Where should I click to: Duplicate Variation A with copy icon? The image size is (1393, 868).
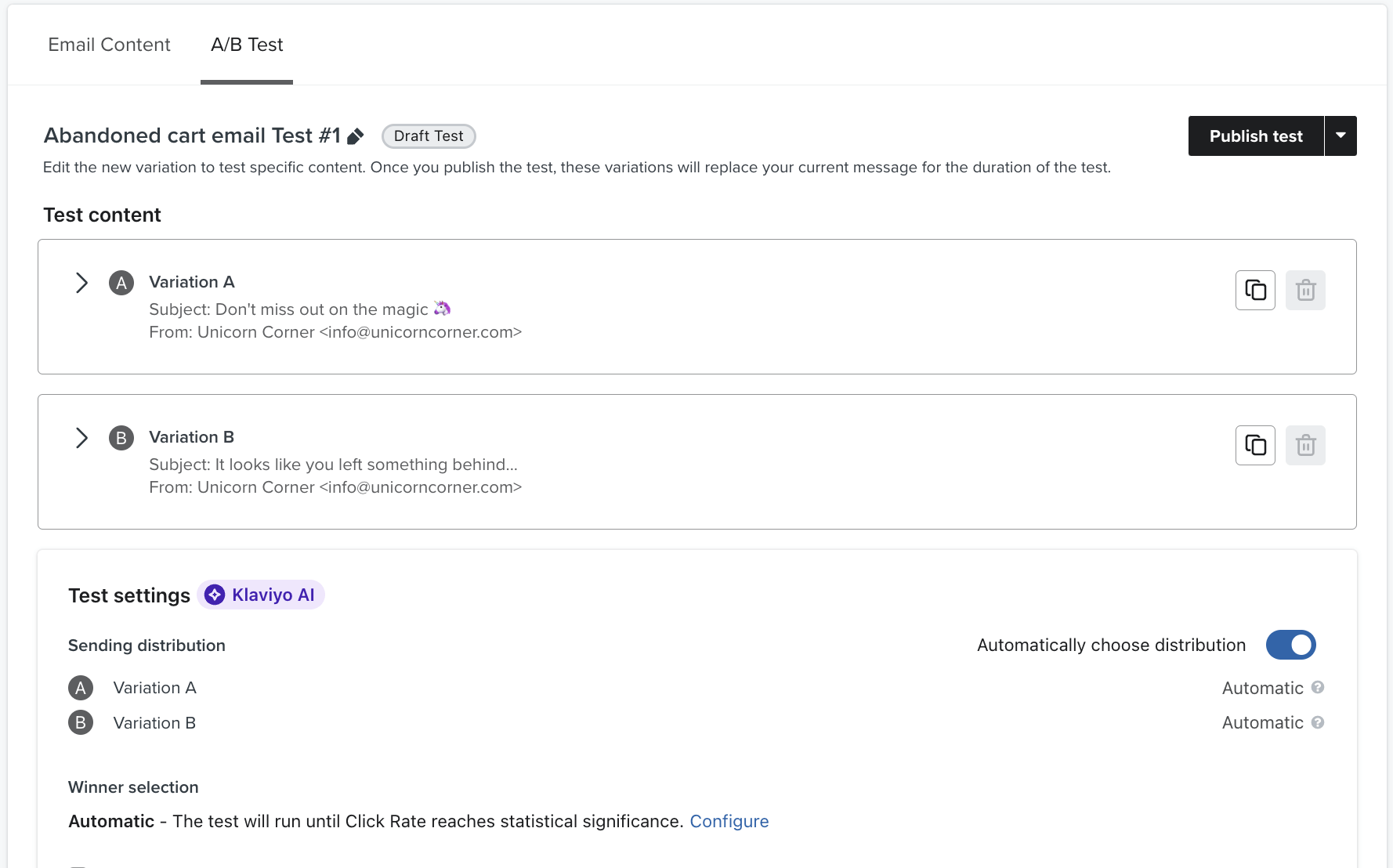click(x=1255, y=290)
